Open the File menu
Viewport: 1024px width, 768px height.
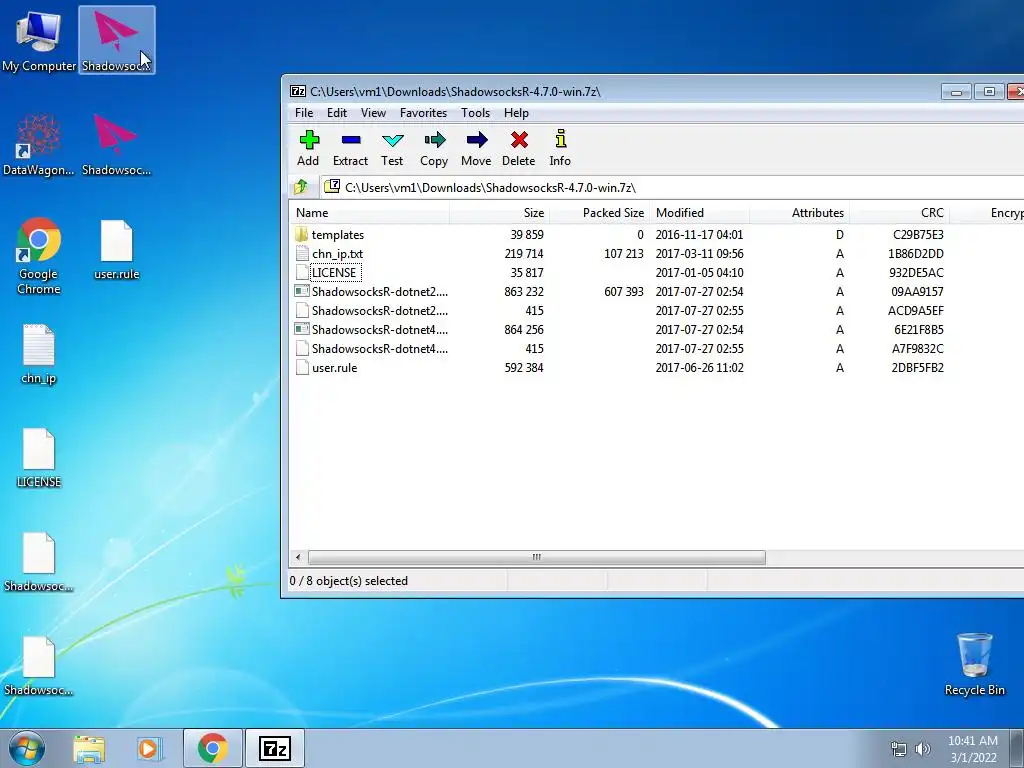point(304,113)
